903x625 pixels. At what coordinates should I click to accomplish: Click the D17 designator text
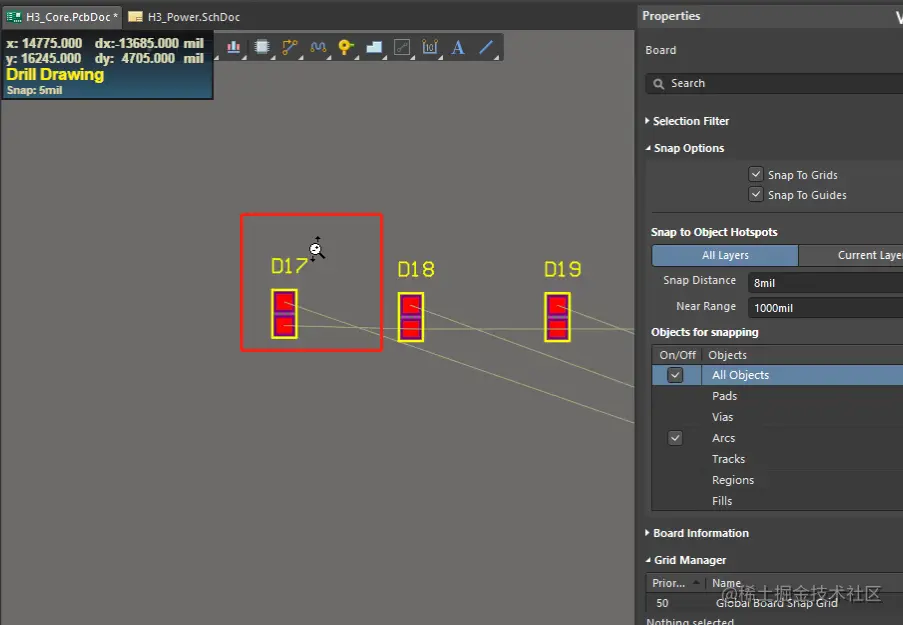[x=289, y=266]
